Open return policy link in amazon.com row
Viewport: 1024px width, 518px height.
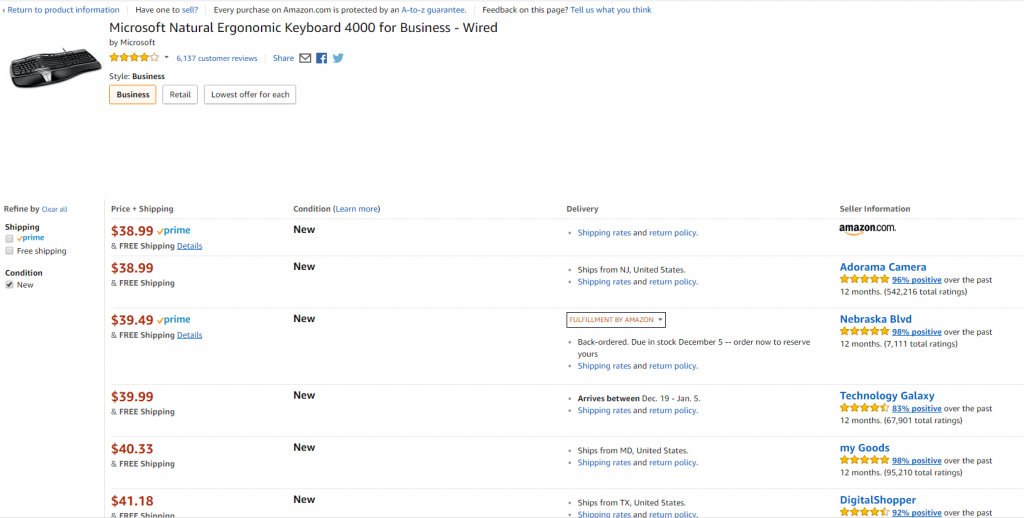672,233
